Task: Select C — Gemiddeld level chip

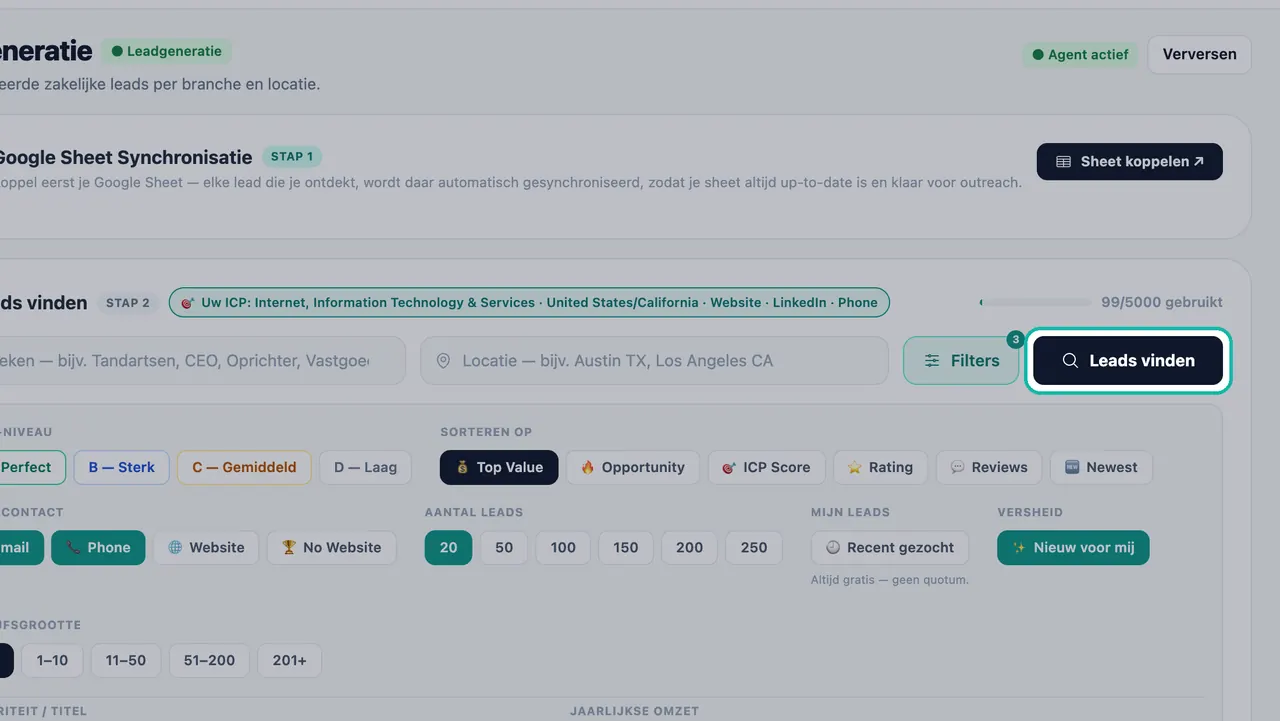Action: pyautogui.click(x=244, y=467)
